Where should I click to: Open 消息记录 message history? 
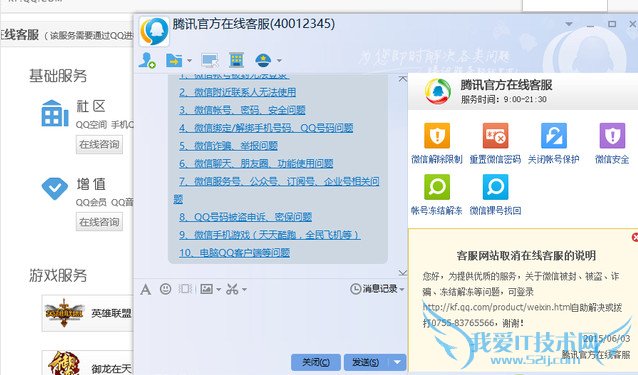pyautogui.click(x=374, y=289)
